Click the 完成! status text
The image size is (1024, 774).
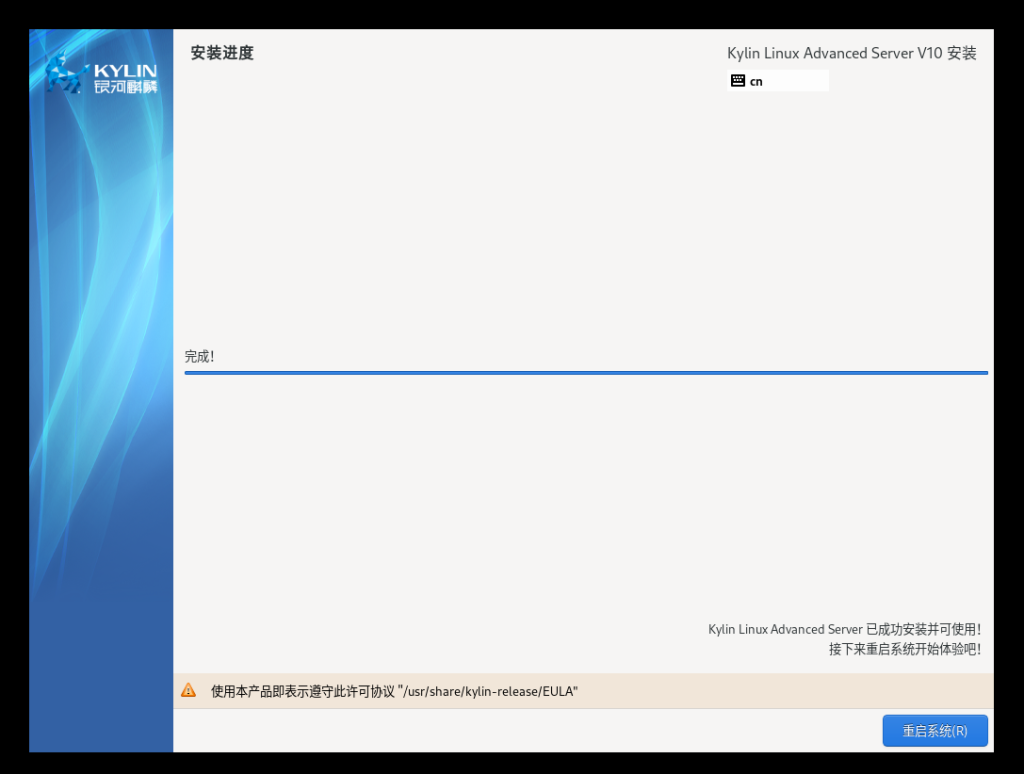click(x=199, y=357)
